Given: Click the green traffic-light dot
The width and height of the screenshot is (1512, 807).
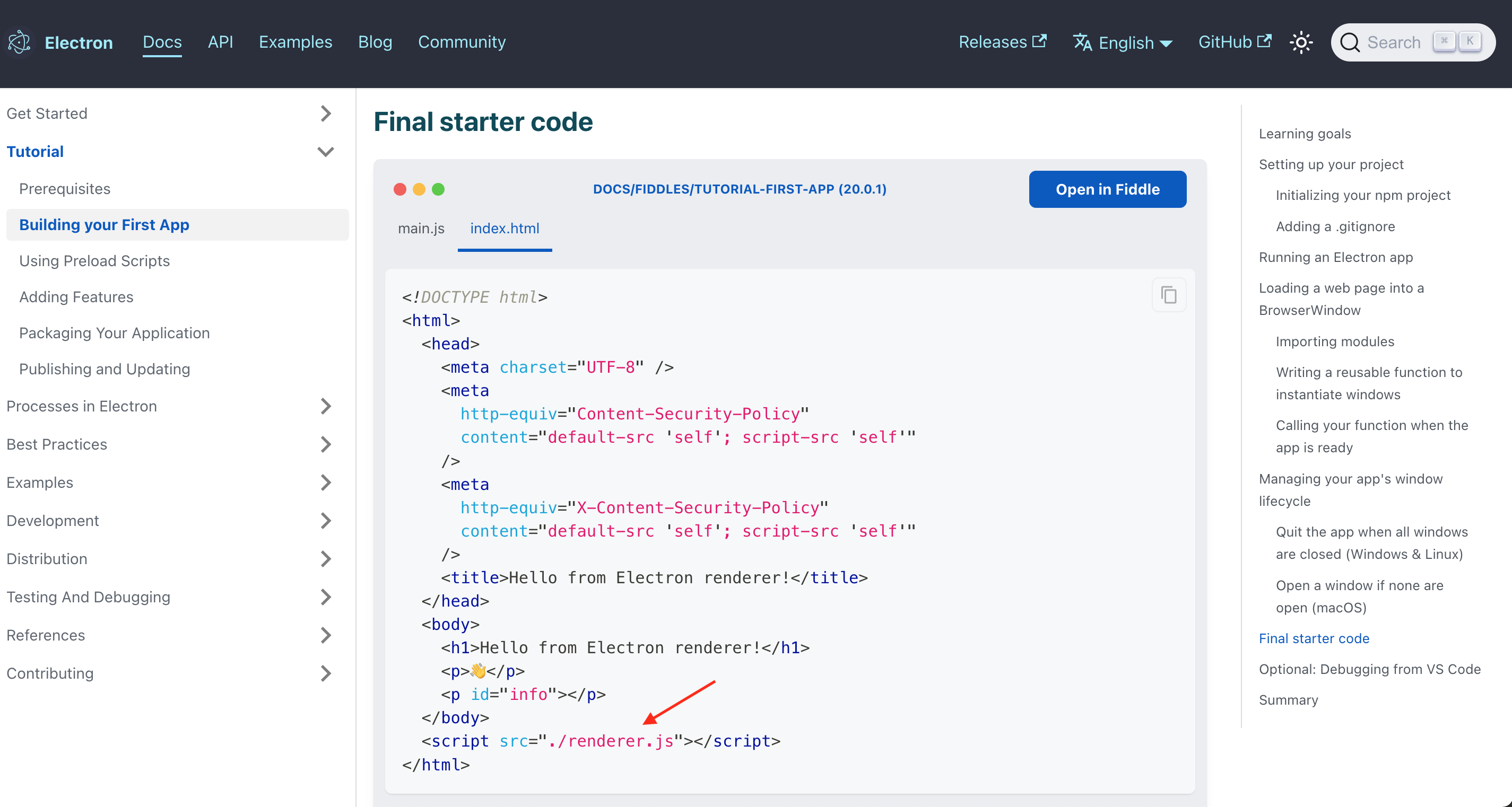Looking at the screenshot, I should [438, 189].
